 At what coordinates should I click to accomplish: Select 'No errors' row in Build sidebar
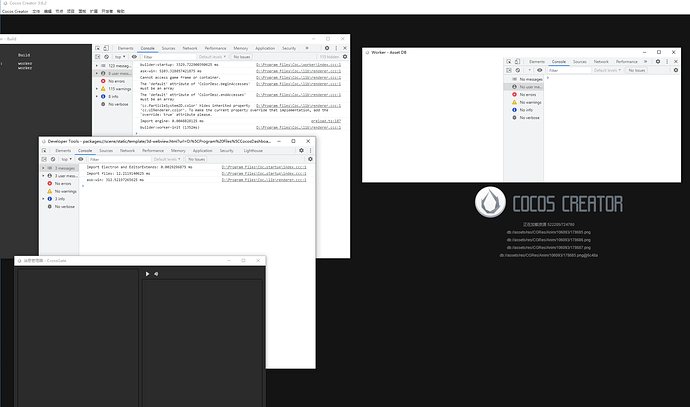112,81
